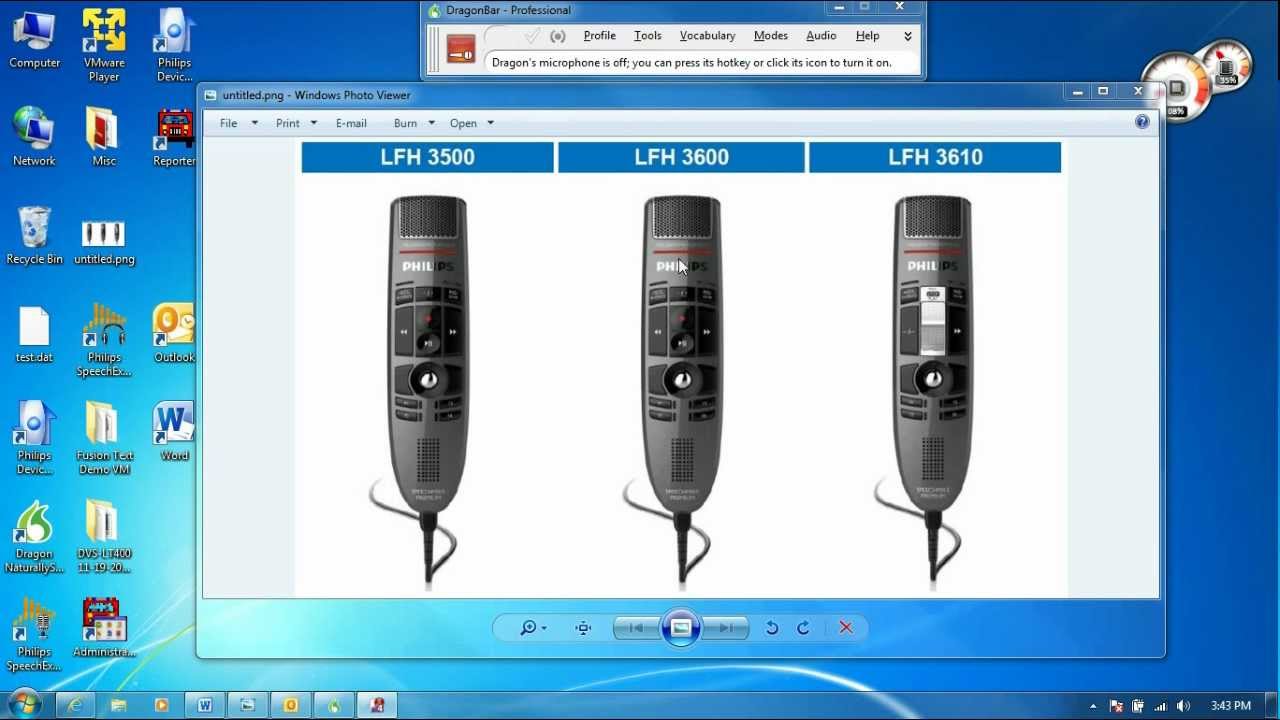
Task: Open the DragonBar Vocabulary menu
Action: (x=707, y=36)
